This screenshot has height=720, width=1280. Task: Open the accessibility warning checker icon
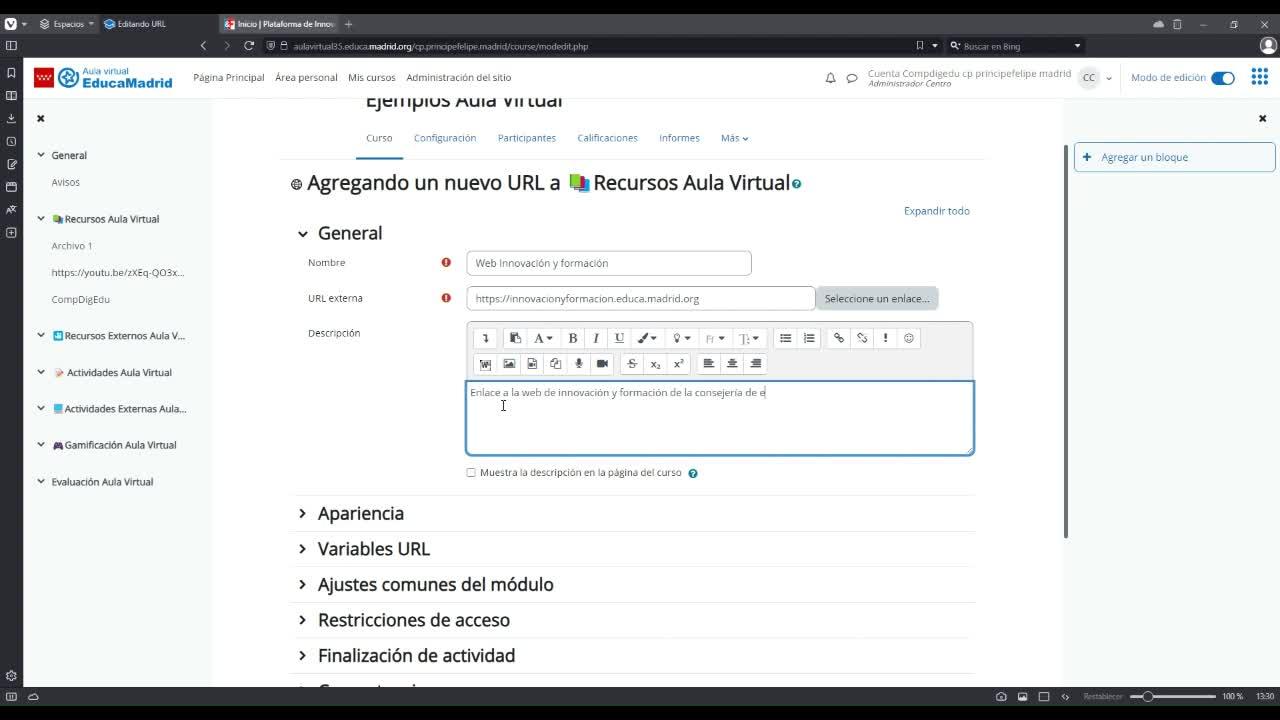[885, 338]
